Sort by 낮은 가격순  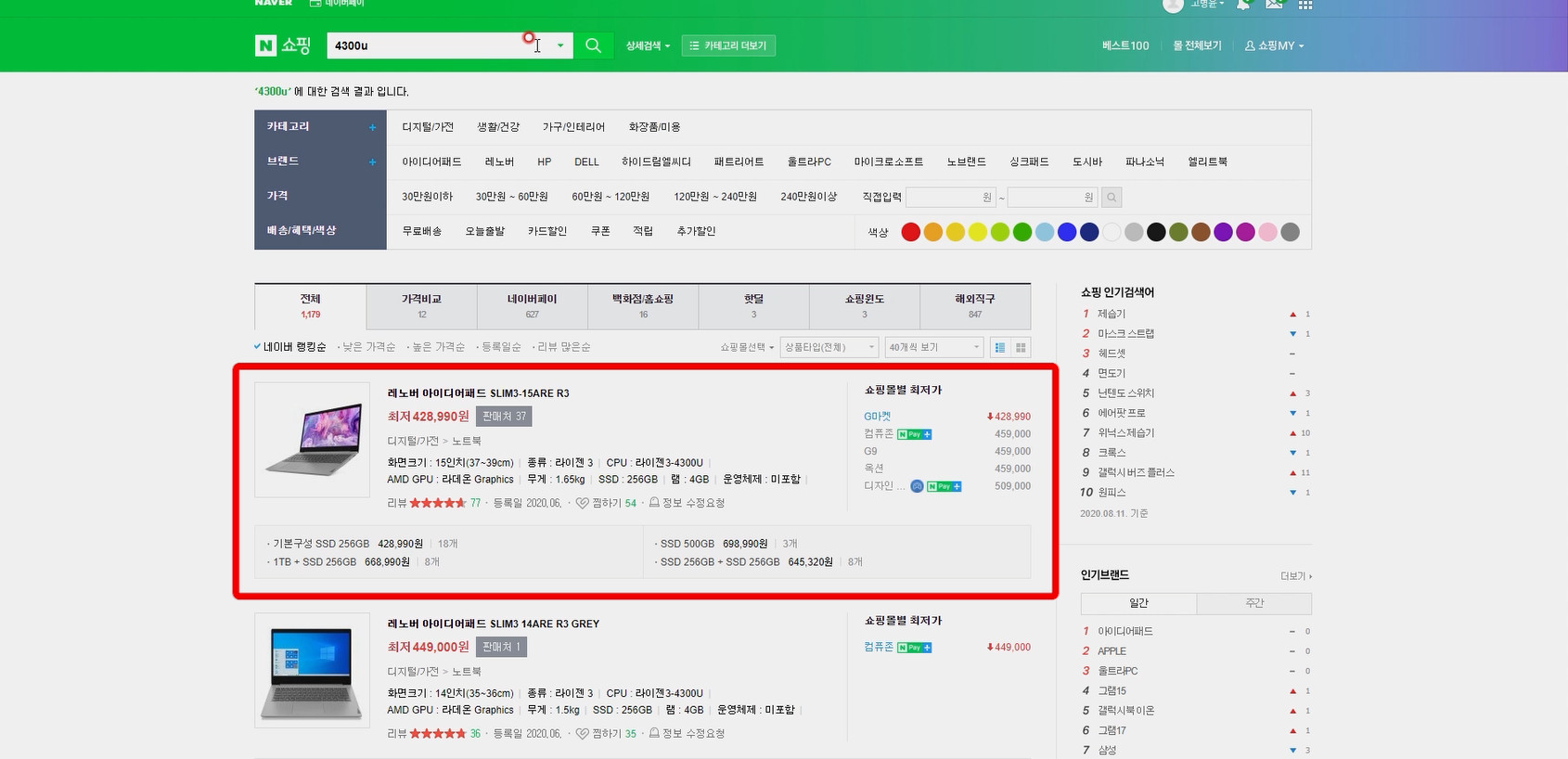pyautogui.click(x=368, y=347)
